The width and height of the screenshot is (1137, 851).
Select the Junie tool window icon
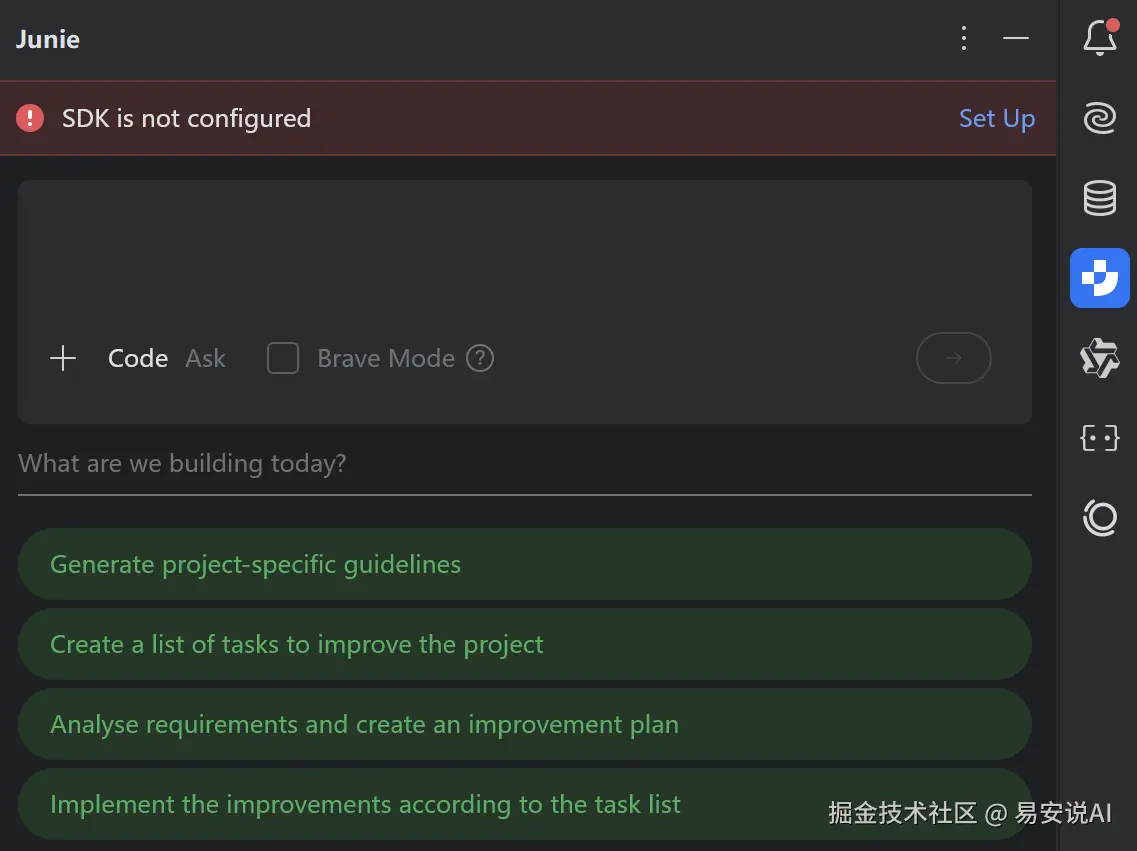pyautogui.click(x=1099, y=278)
